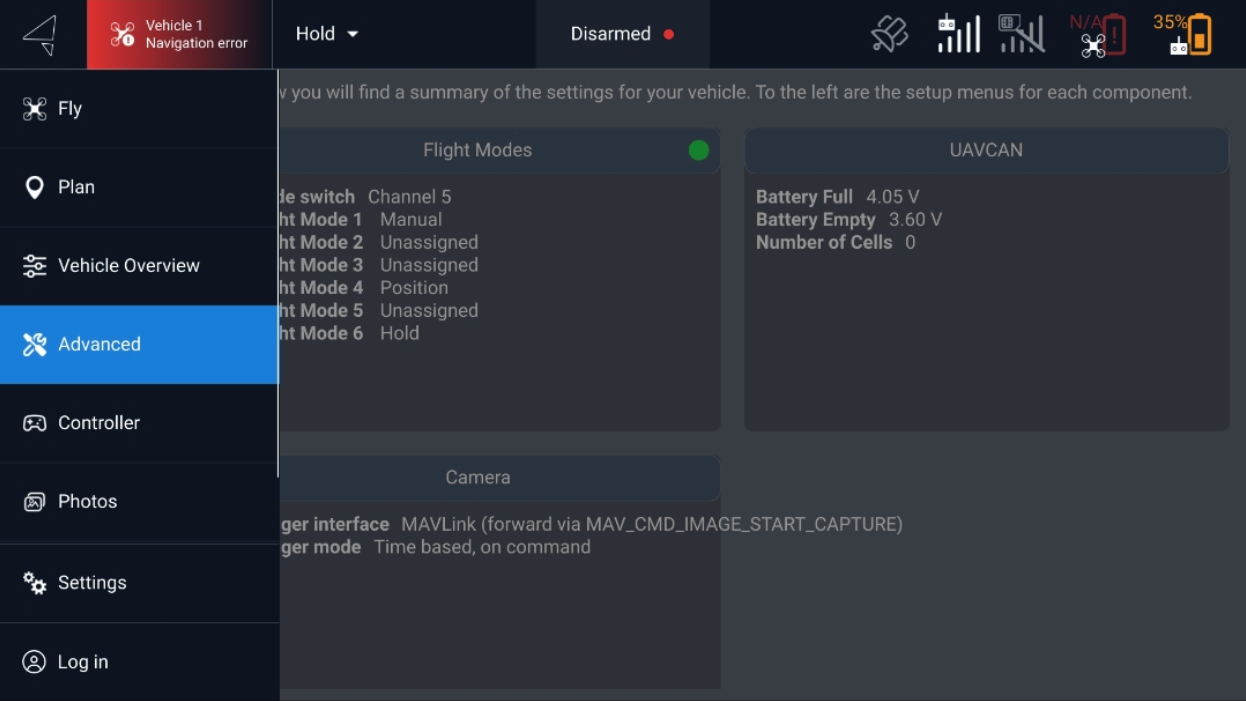Click the Photos gallery icon
Image resolution: width=1246 pixels, height=701 pixels.
pyautogui.click(x=35, y=502)
